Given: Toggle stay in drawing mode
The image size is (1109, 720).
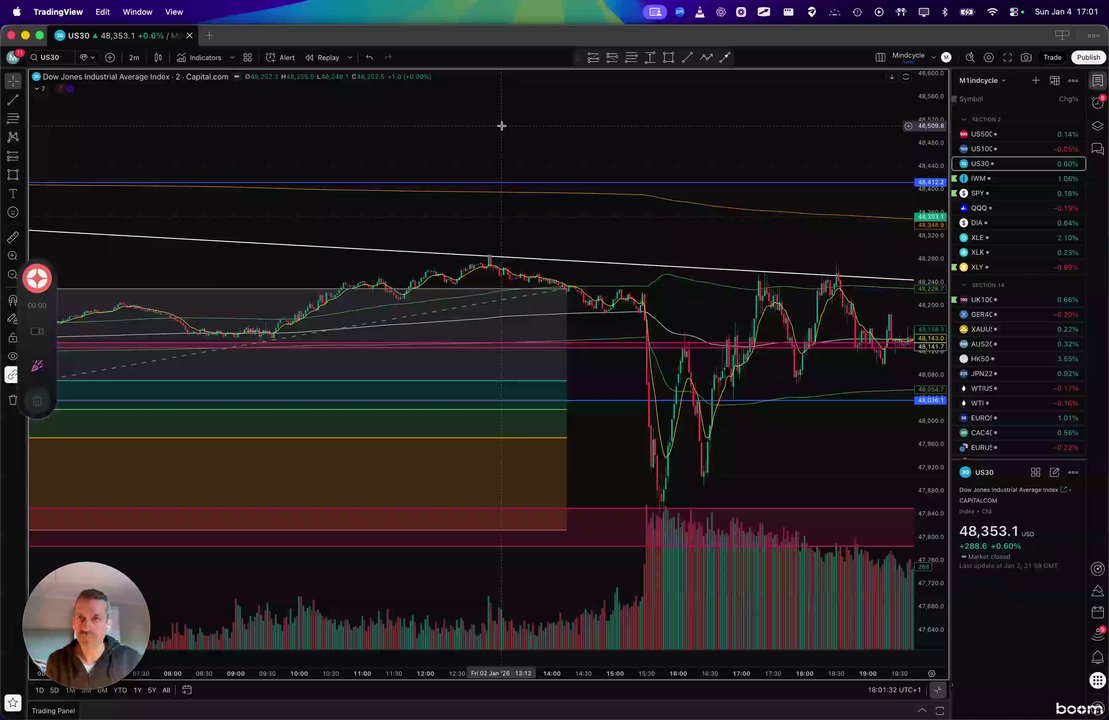Looking at the screenshot, I should (x=13, y=319).
